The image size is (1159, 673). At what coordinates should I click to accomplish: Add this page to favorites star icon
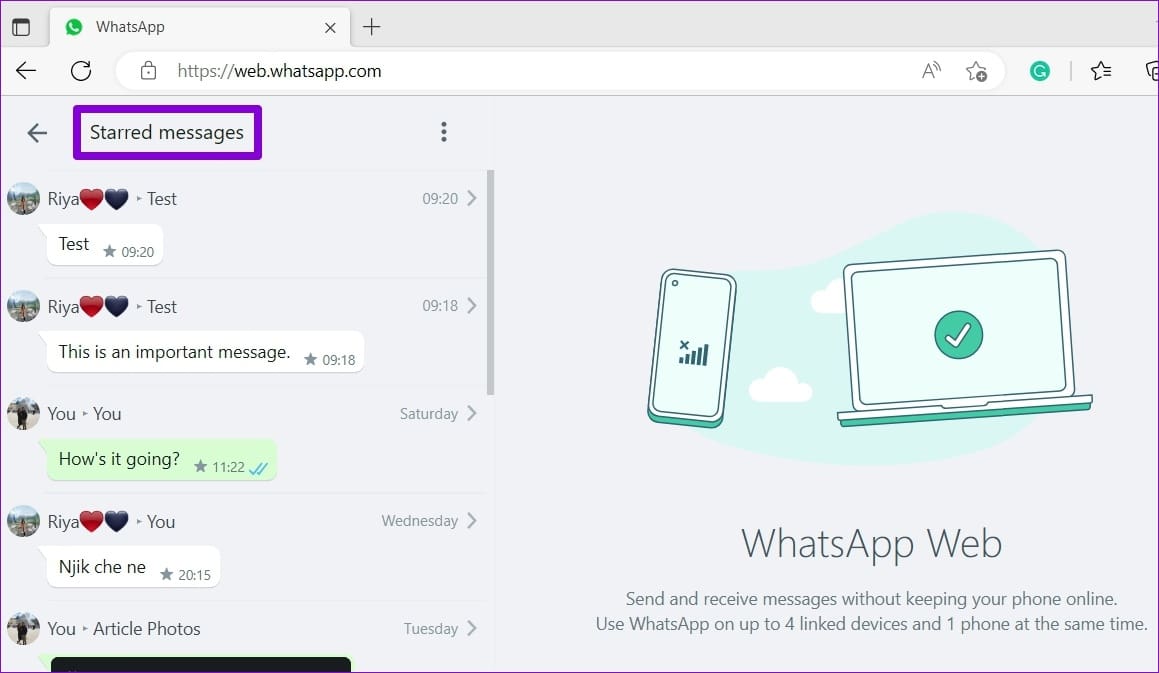(x=976, y=71)
